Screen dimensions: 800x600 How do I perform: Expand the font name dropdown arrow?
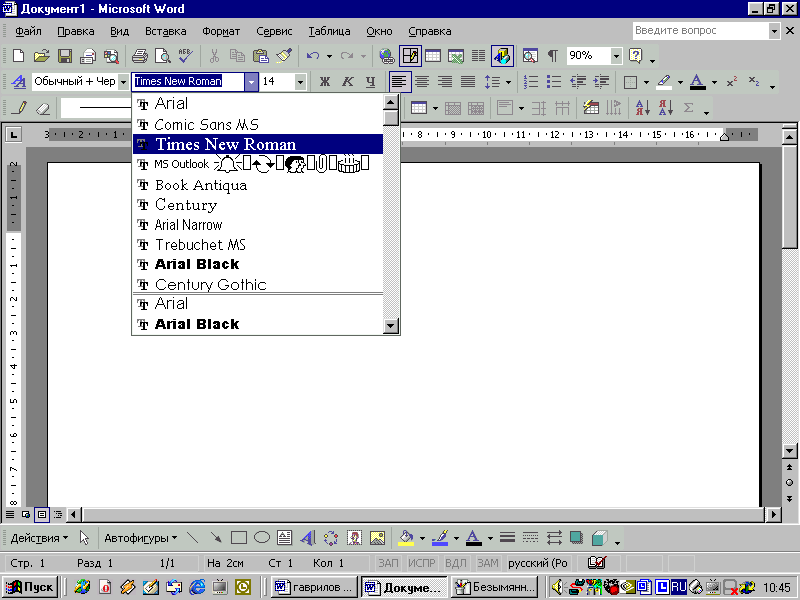pos(251,82)
